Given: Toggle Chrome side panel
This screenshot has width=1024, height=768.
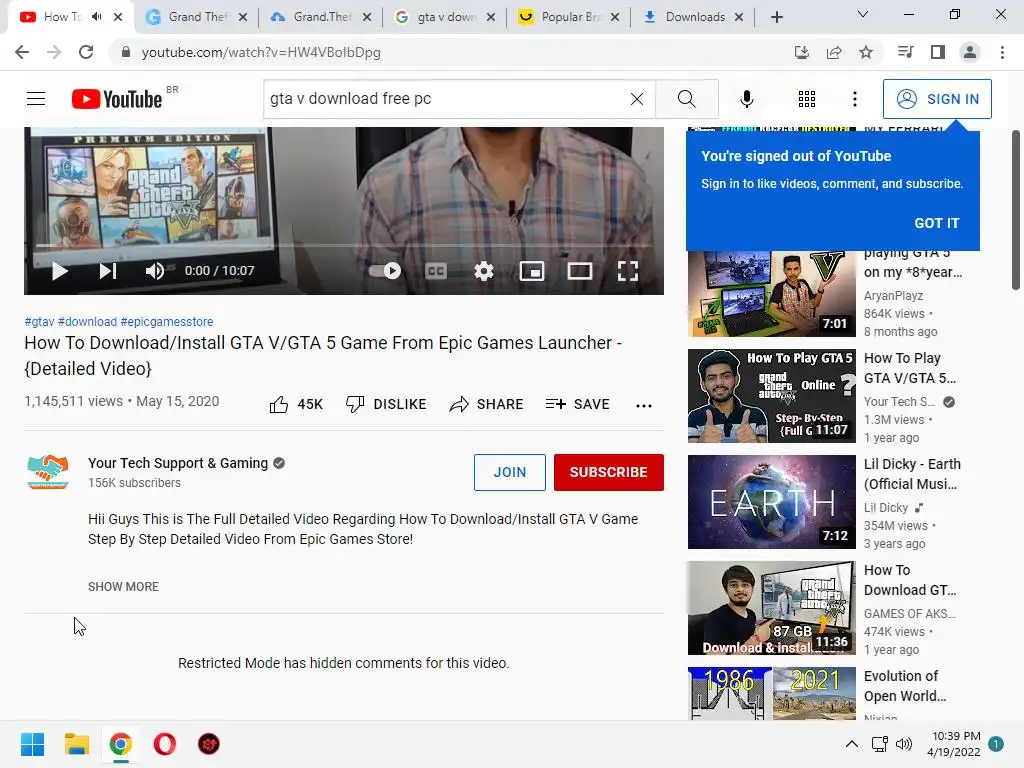Looking at the screenshot, I should click(938, 52).
